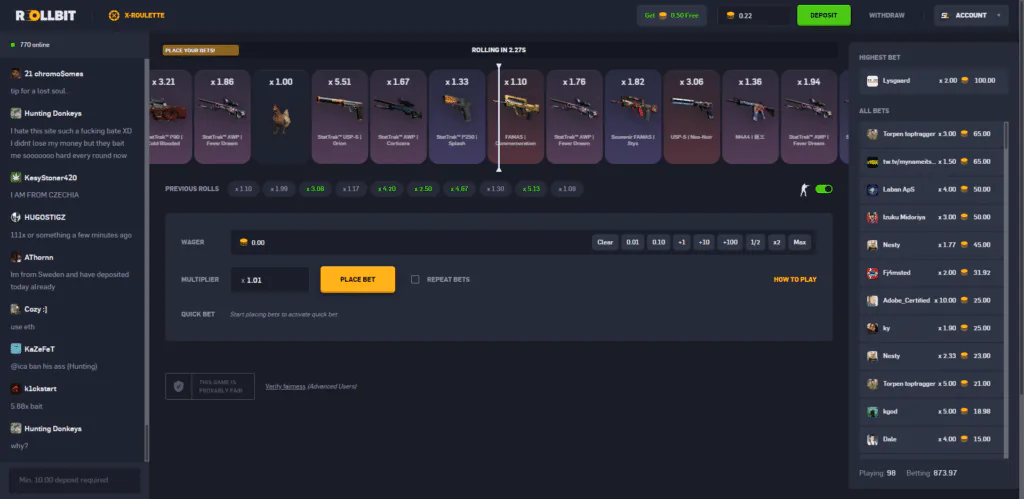Click the multiplier input field
Screen dimensions: 1024x499
coord(270,280)
